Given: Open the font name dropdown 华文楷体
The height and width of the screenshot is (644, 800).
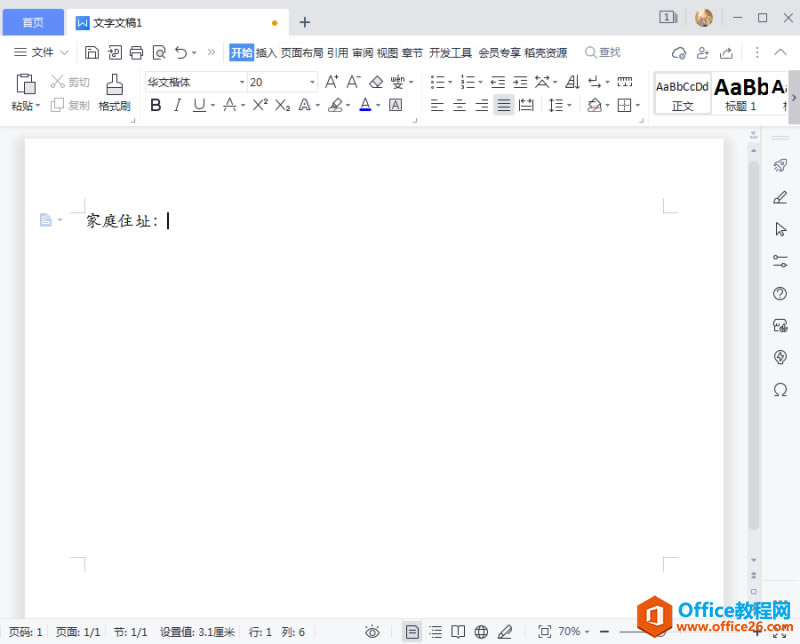Looking at the screenshot, I should 242,82.
